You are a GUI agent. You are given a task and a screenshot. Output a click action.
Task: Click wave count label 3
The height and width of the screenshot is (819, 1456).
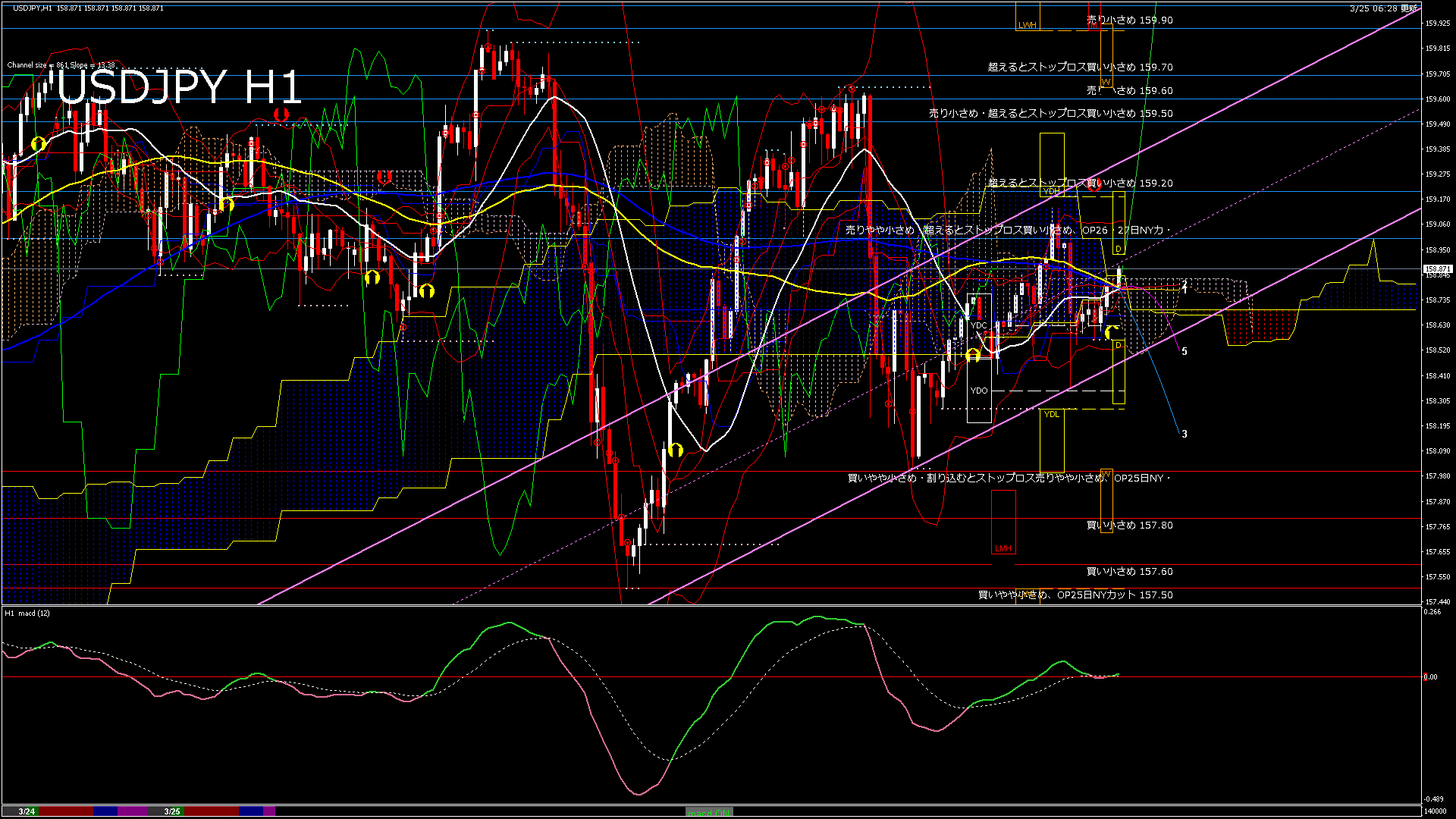(x=1185, y=435)
